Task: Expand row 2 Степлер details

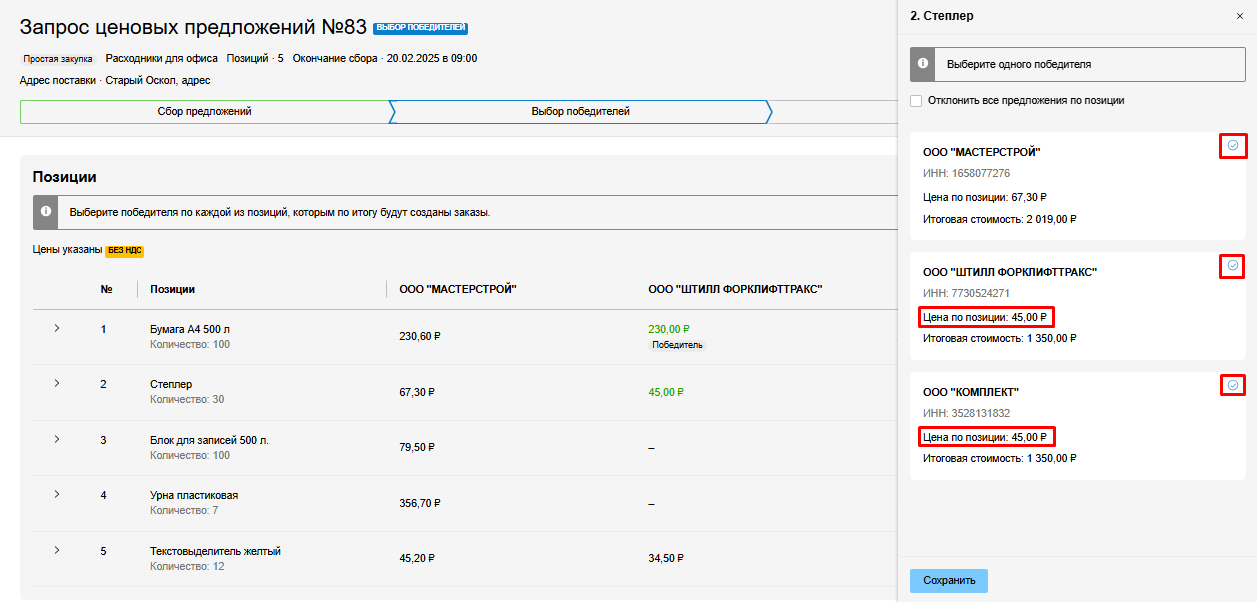Action: (57, 383)
